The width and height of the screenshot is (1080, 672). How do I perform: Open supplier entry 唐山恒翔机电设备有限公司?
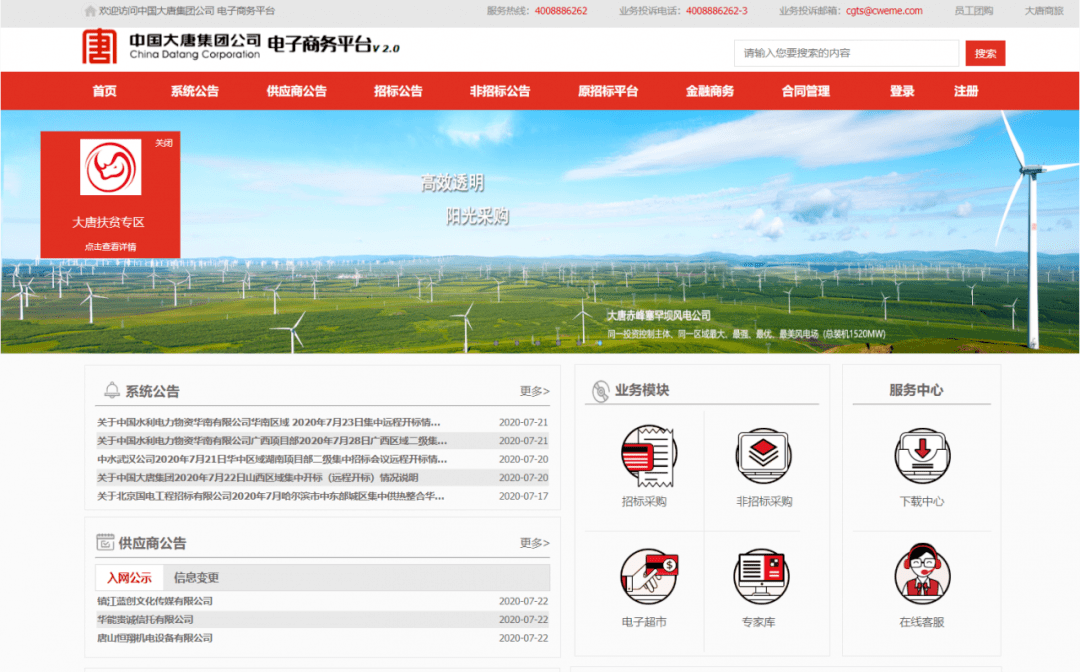pyautogui.click(x=155, y=638)
